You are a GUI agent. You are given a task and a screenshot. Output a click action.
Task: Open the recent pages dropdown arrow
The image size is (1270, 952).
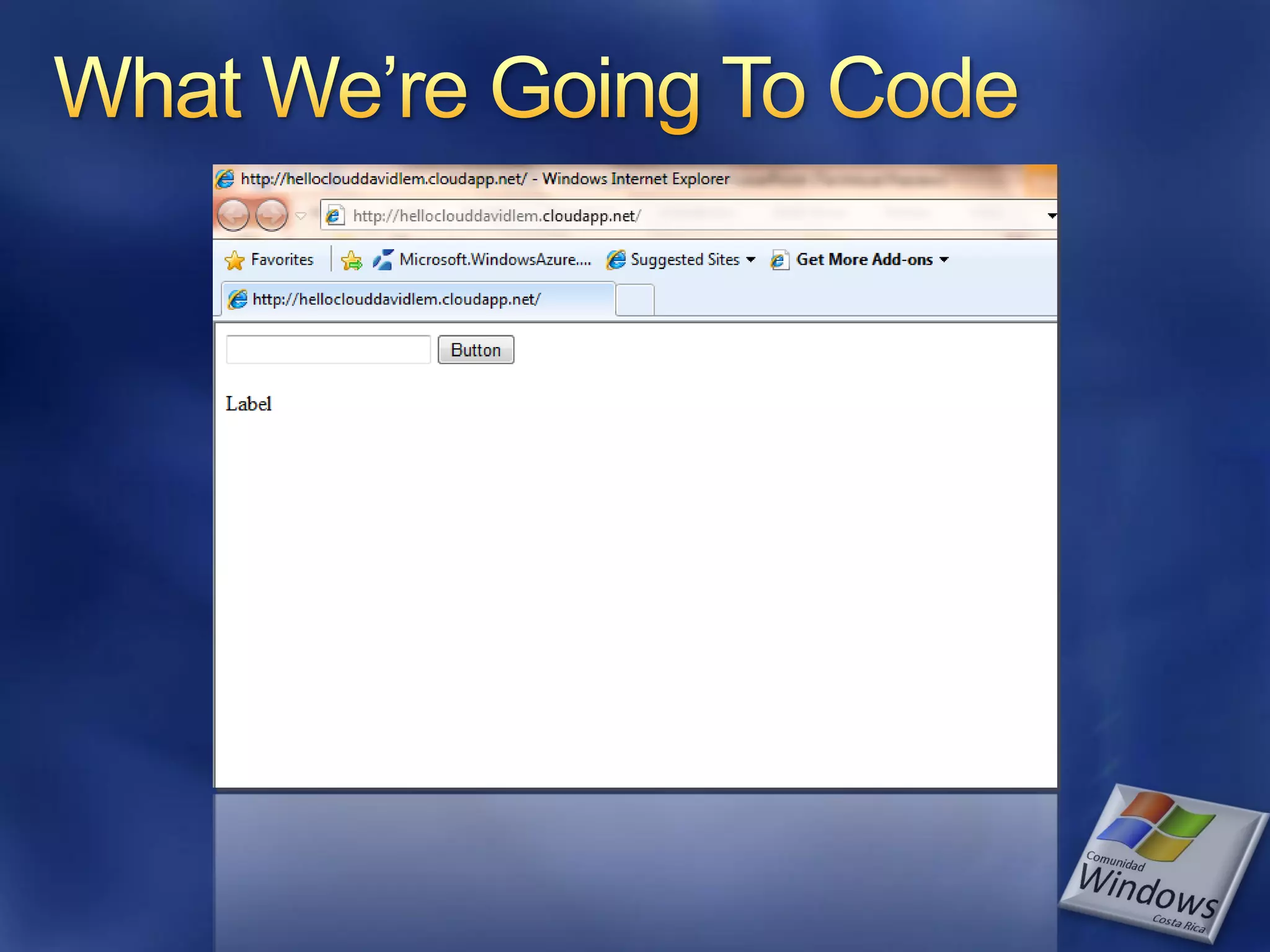(301, 216)
